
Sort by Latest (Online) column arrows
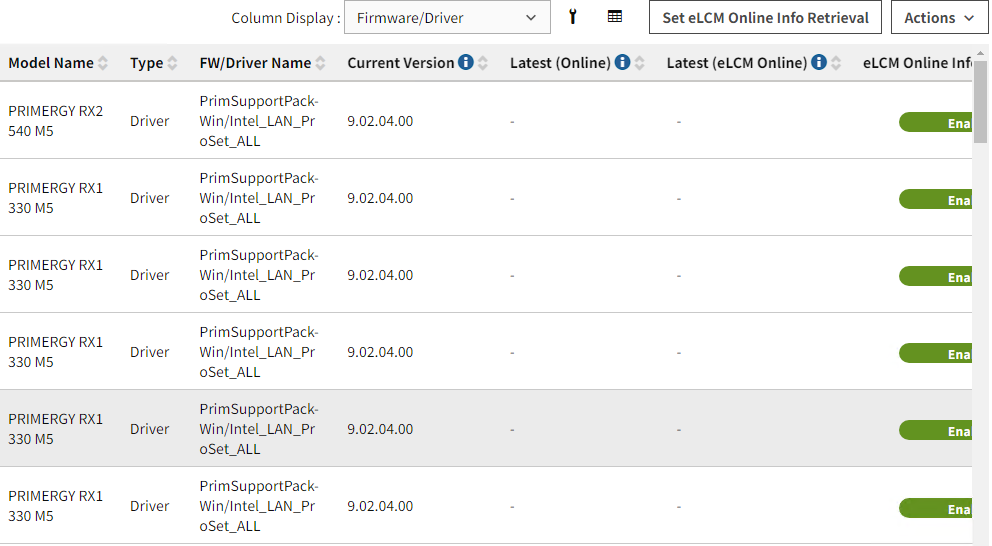point(640,63)
